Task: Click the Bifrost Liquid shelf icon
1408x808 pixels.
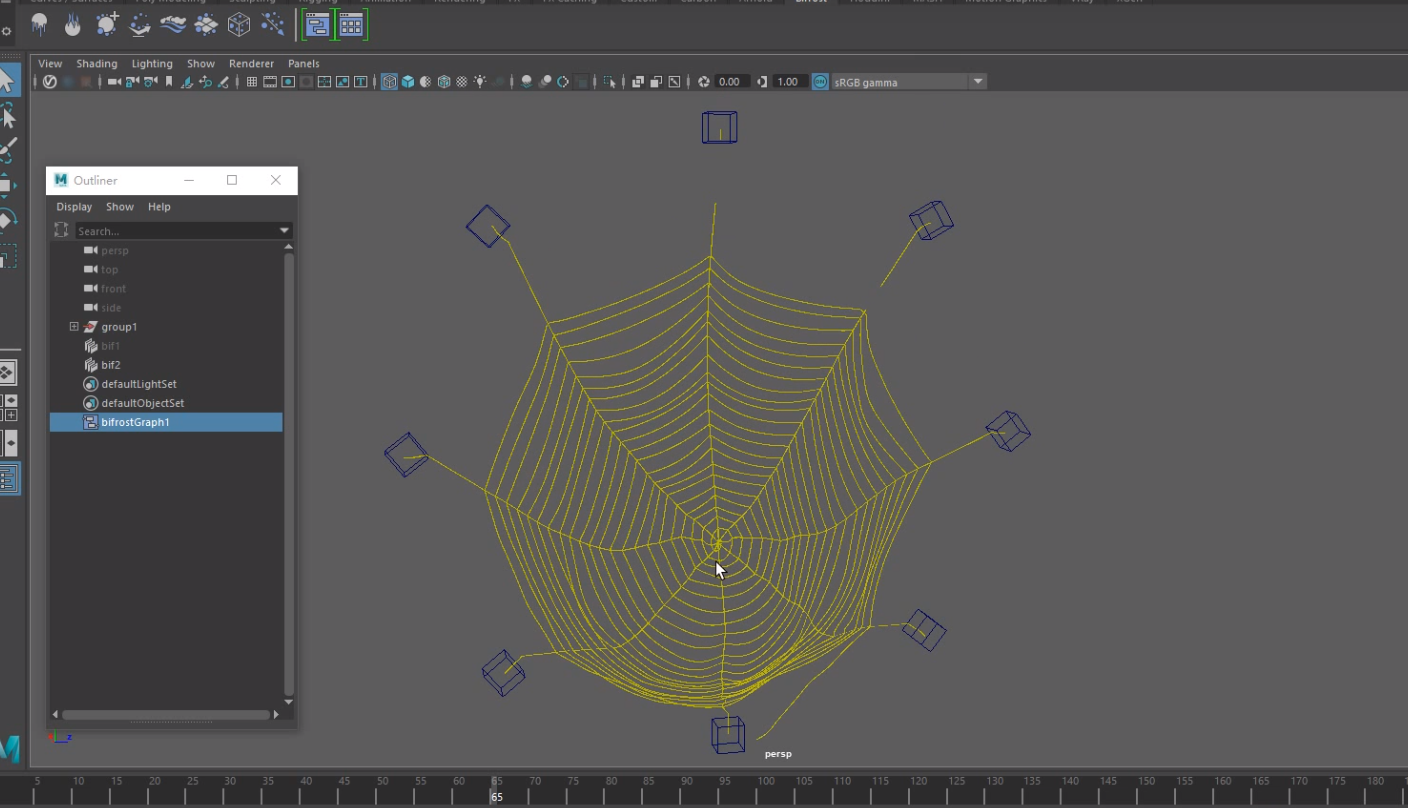Action: (40, 22)
